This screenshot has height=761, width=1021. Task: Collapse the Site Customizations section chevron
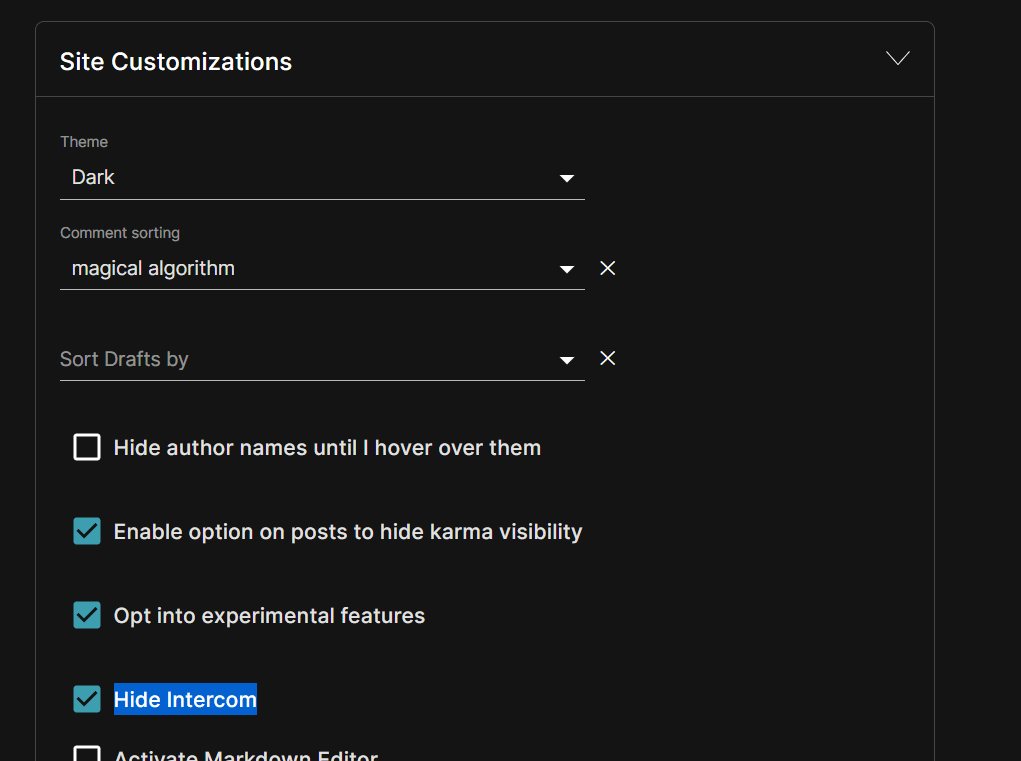pyautogui.click(x=897, y=59)
